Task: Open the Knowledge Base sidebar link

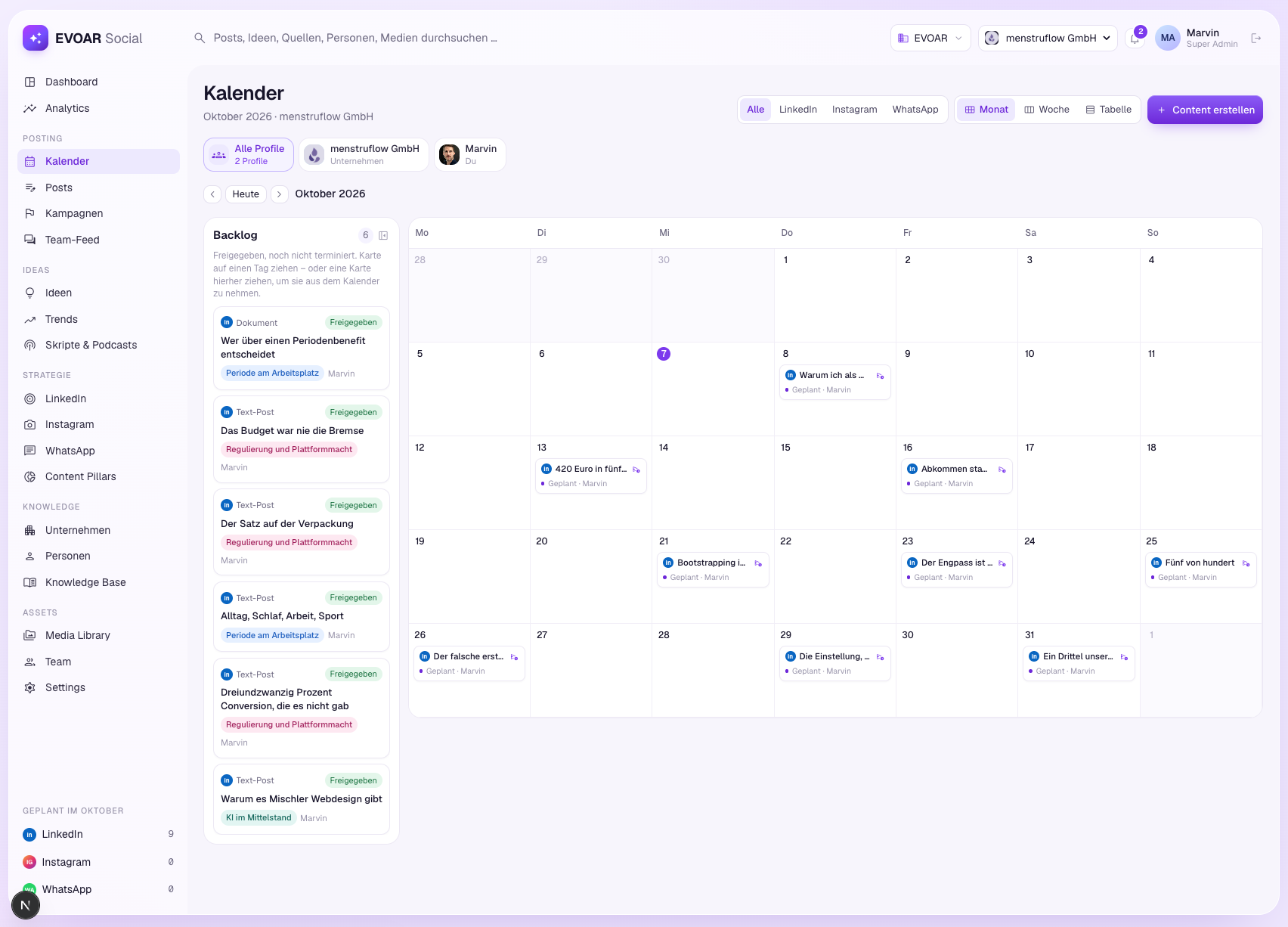Action: coord(98,582)
